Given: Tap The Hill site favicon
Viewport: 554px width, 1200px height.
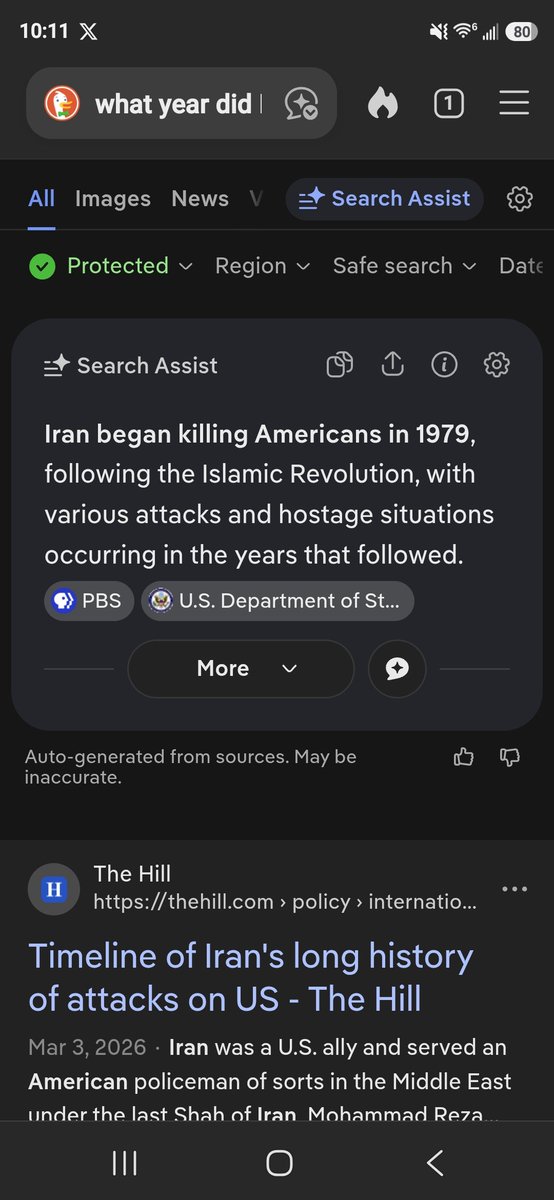Looking at the screenshot, I should tap(54, 888).
